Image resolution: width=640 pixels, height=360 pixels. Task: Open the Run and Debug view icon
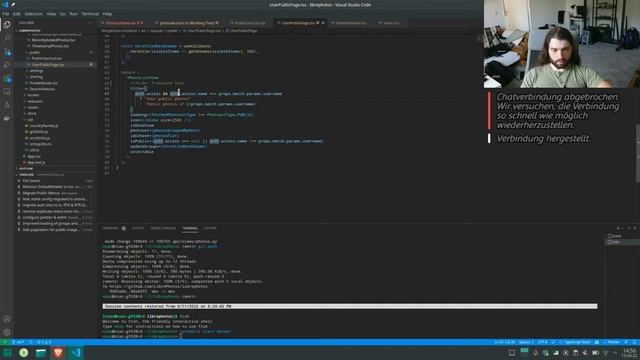point(7,65)
